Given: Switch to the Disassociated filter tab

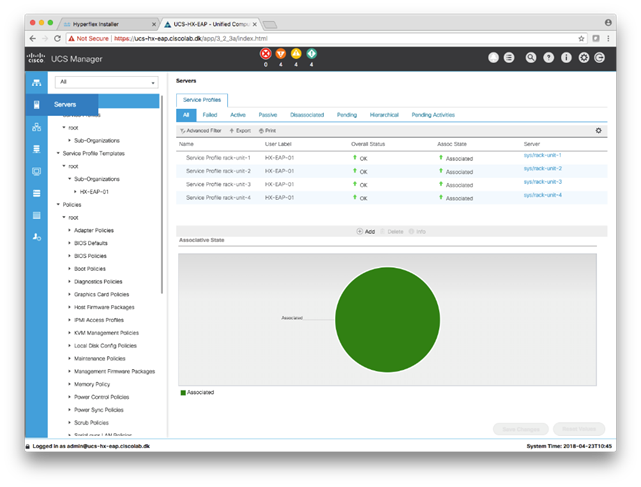Looking at the screenshot, I should pyautogui.click(x=307, y=115).
